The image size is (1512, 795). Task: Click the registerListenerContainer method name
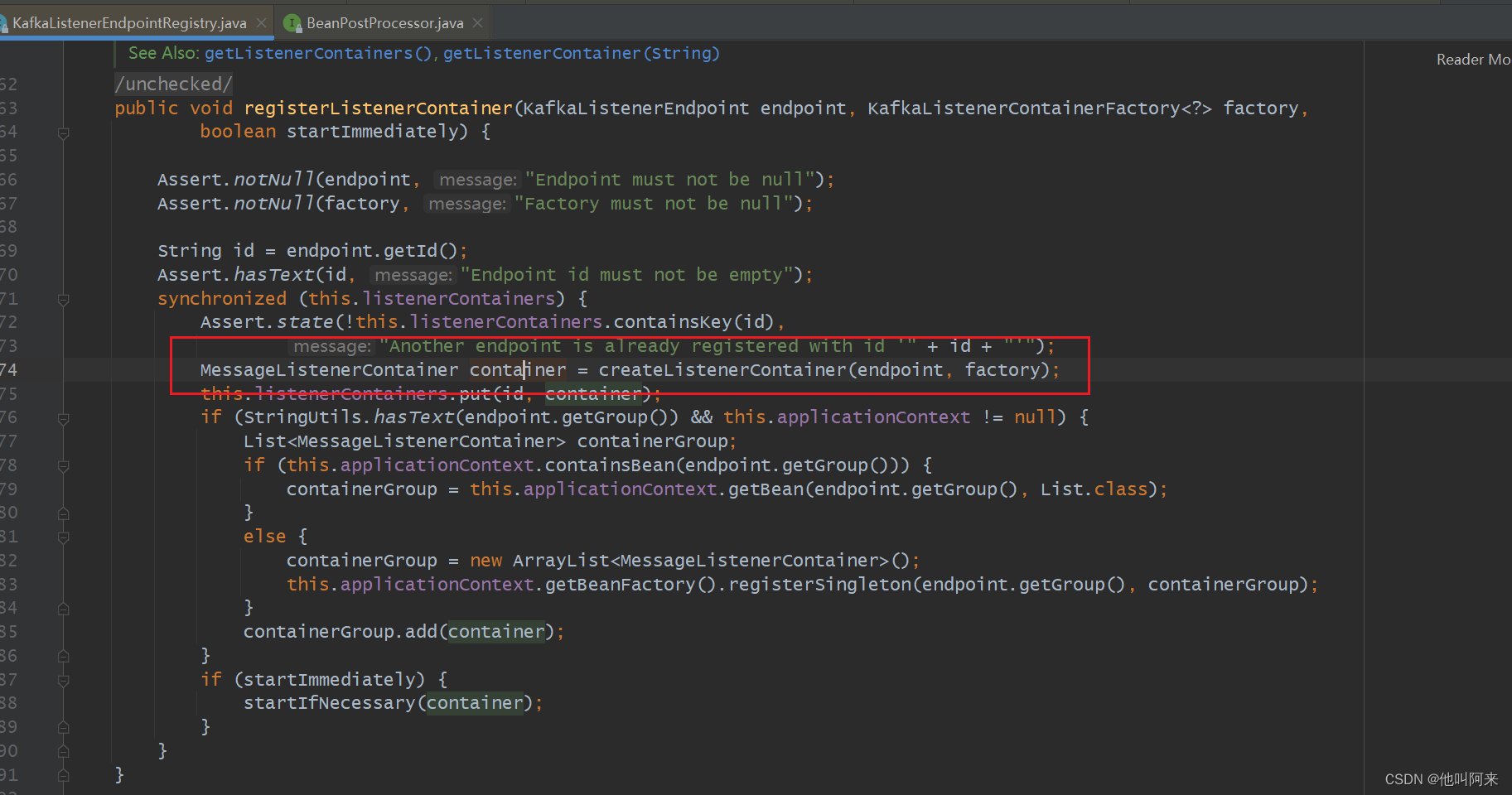tap(378, 108)
